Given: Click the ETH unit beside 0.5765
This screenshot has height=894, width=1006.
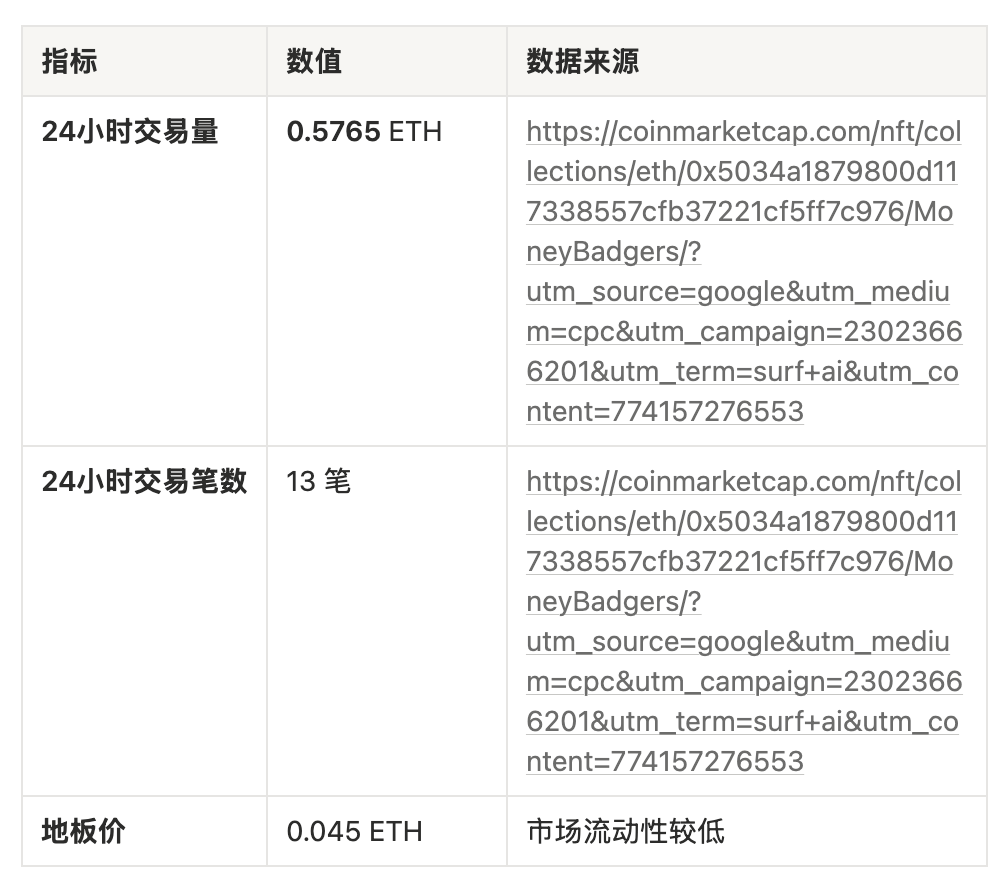Looking at the screenshot, I should pos(415,132).
